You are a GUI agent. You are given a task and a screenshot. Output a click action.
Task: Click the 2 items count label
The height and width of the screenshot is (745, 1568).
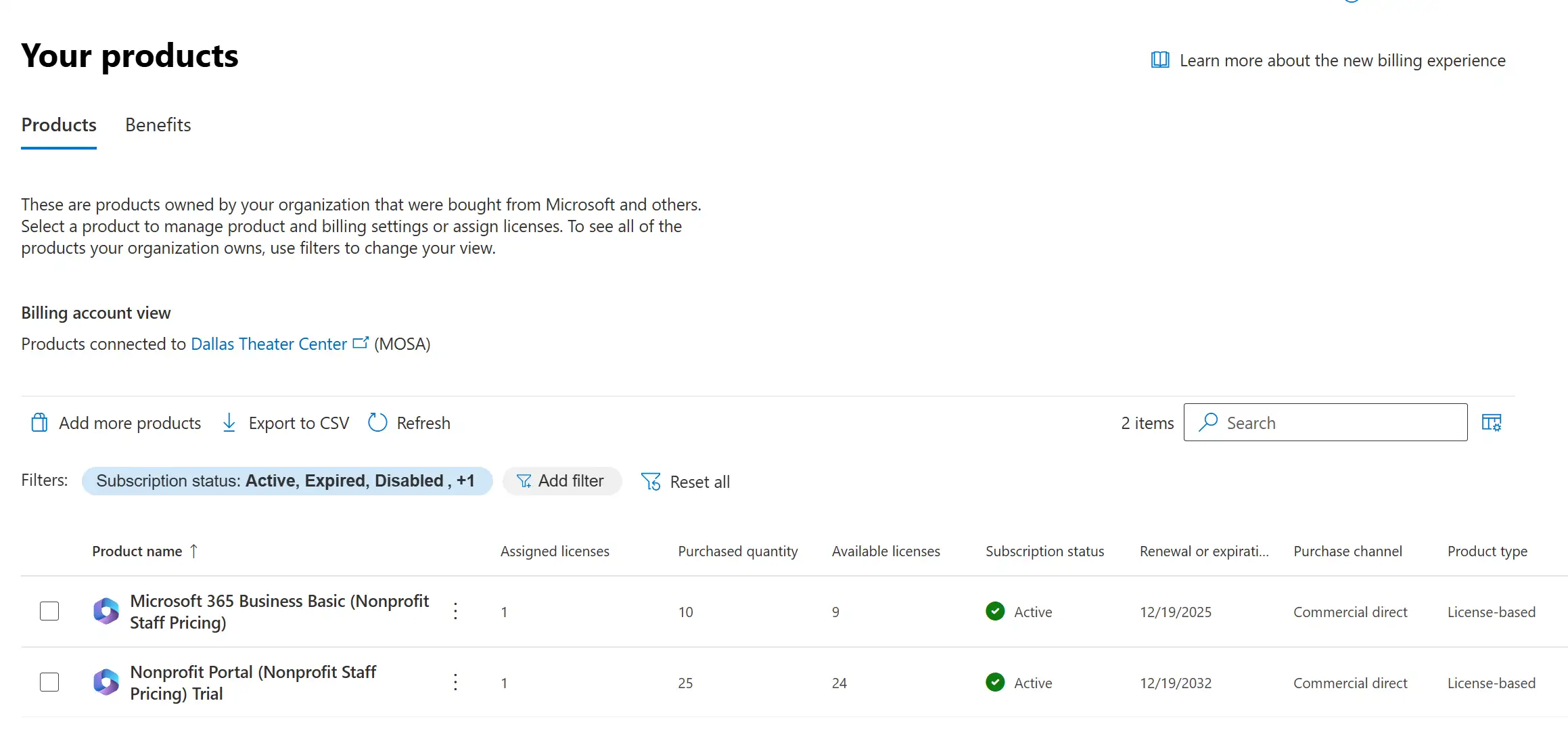(1147, 423)
